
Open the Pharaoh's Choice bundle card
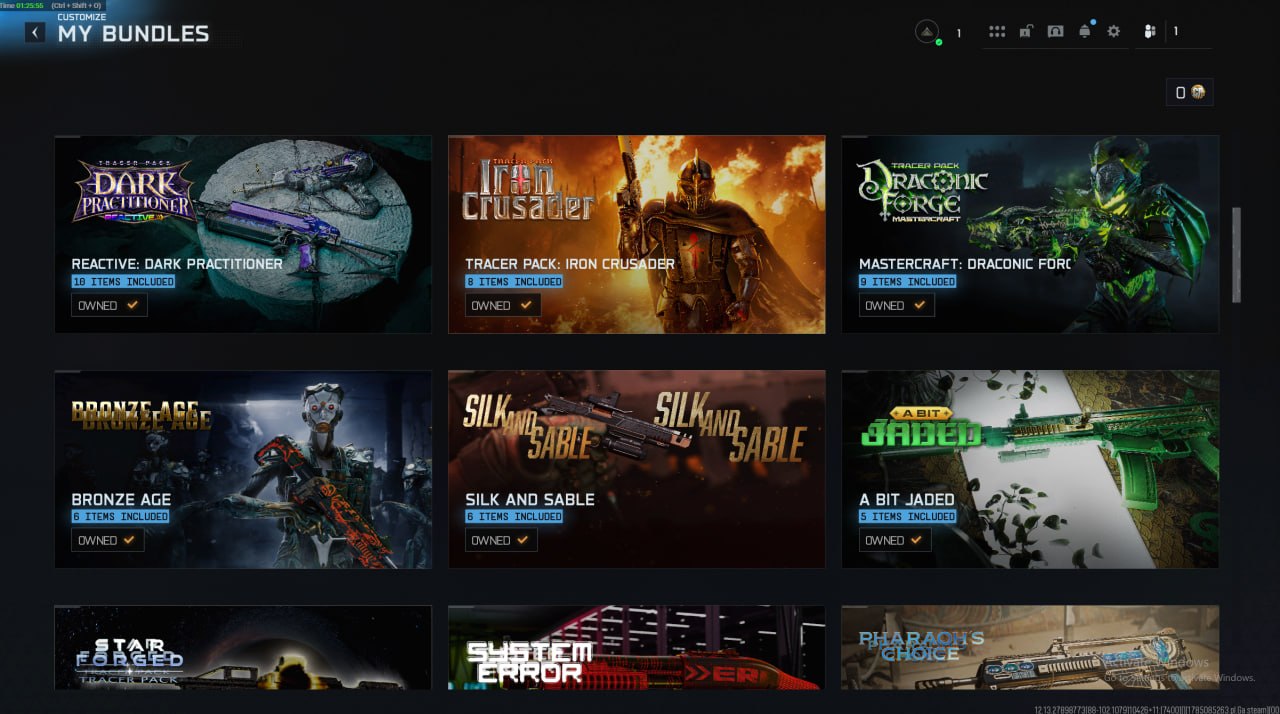coord(1030,647)
